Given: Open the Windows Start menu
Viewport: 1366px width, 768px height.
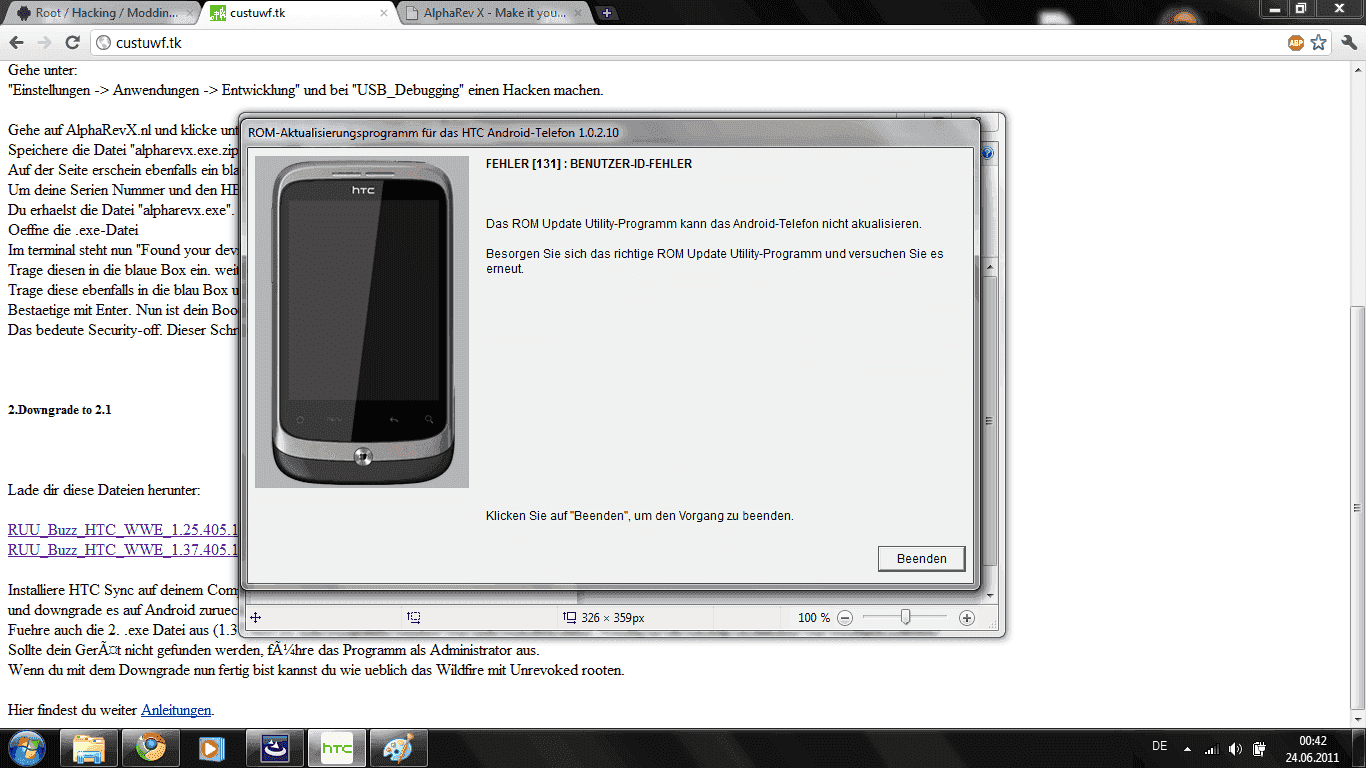Looking at the screenshot, I should point(27,748).
